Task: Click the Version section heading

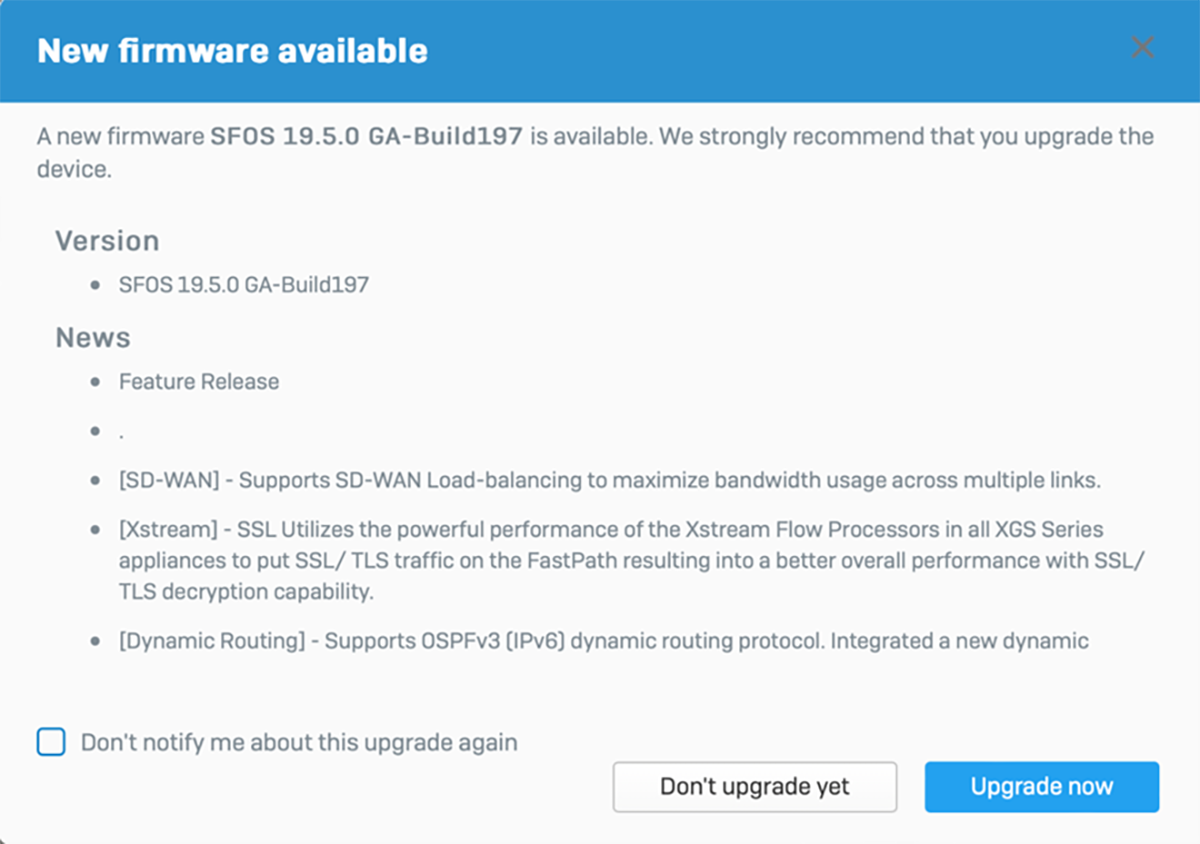Action: 107,240
